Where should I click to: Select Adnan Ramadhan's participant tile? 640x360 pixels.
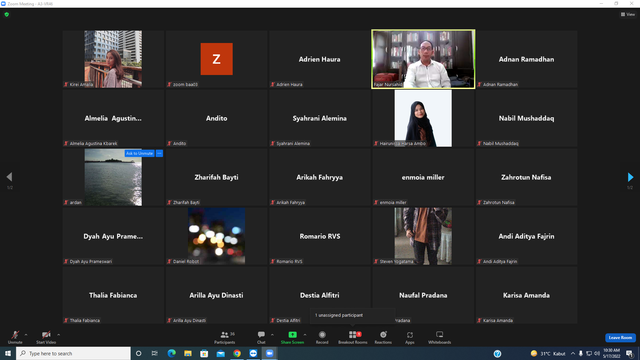coord(526,59)
